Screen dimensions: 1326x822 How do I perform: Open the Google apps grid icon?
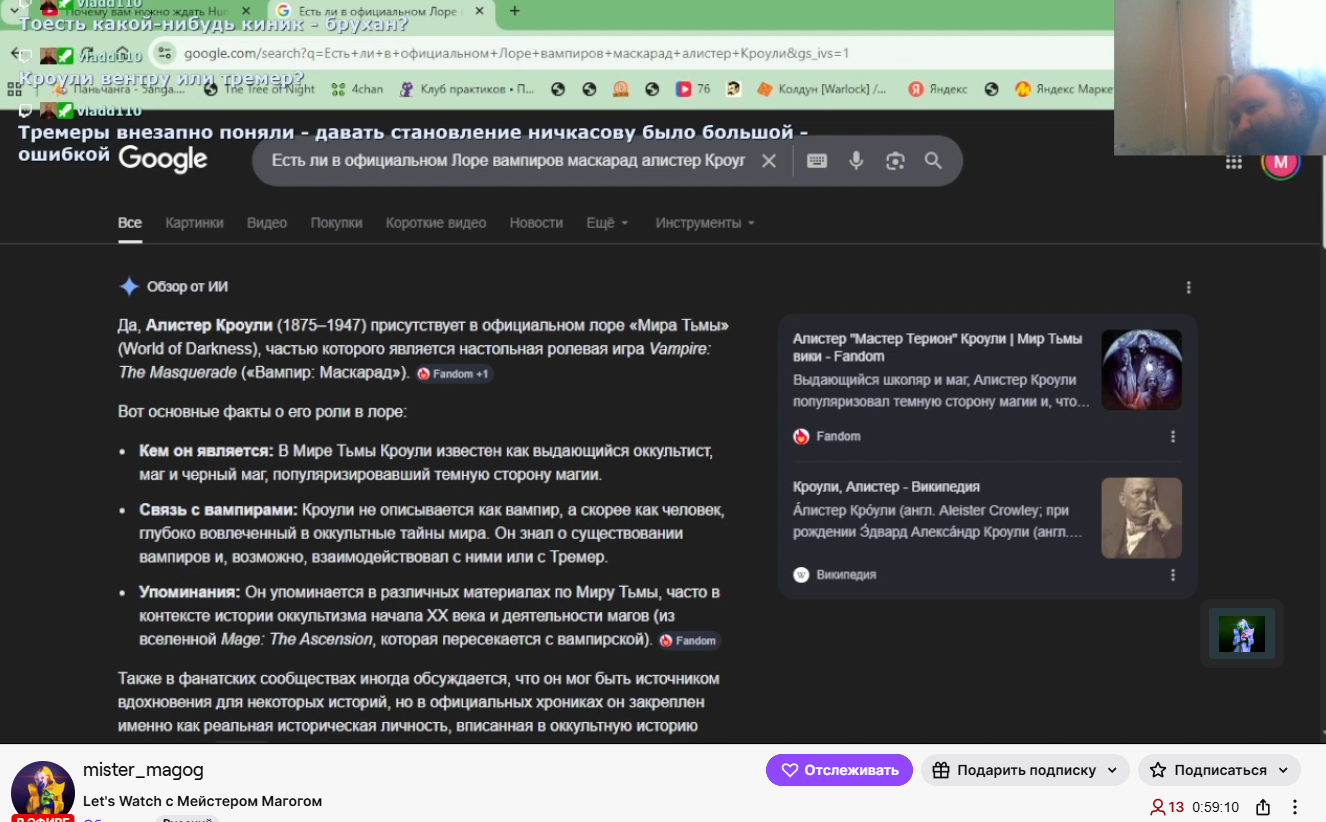[1234, 162]
